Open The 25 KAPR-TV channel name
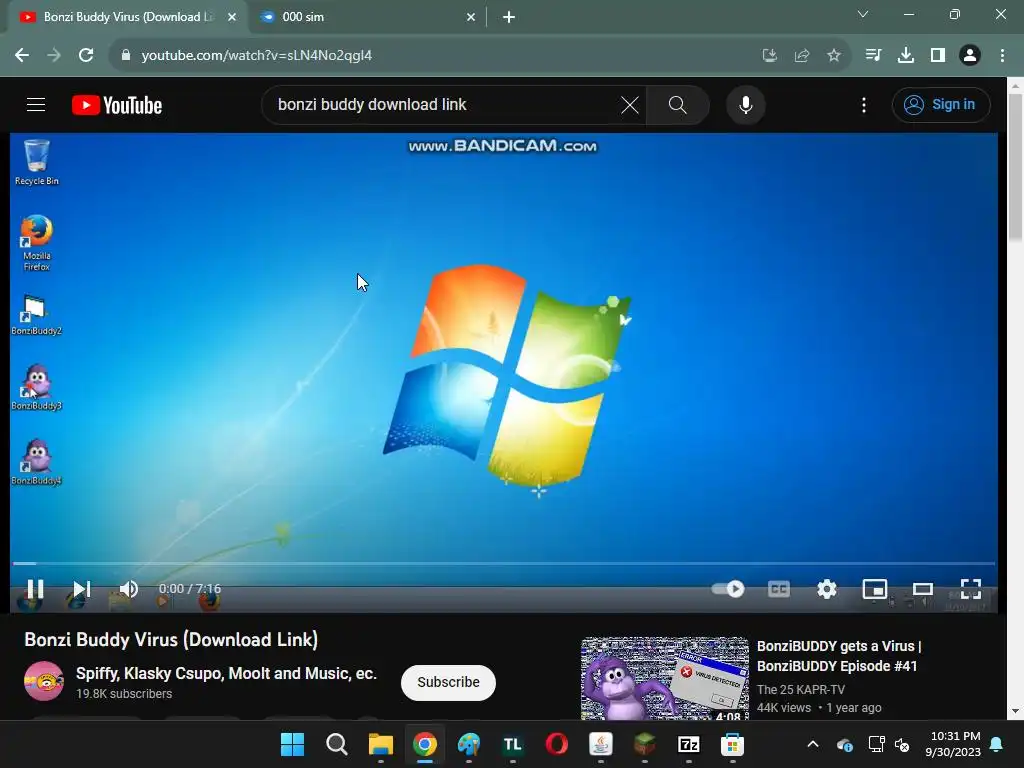This screenshot has height=768, width=1024. pos(801,690)
